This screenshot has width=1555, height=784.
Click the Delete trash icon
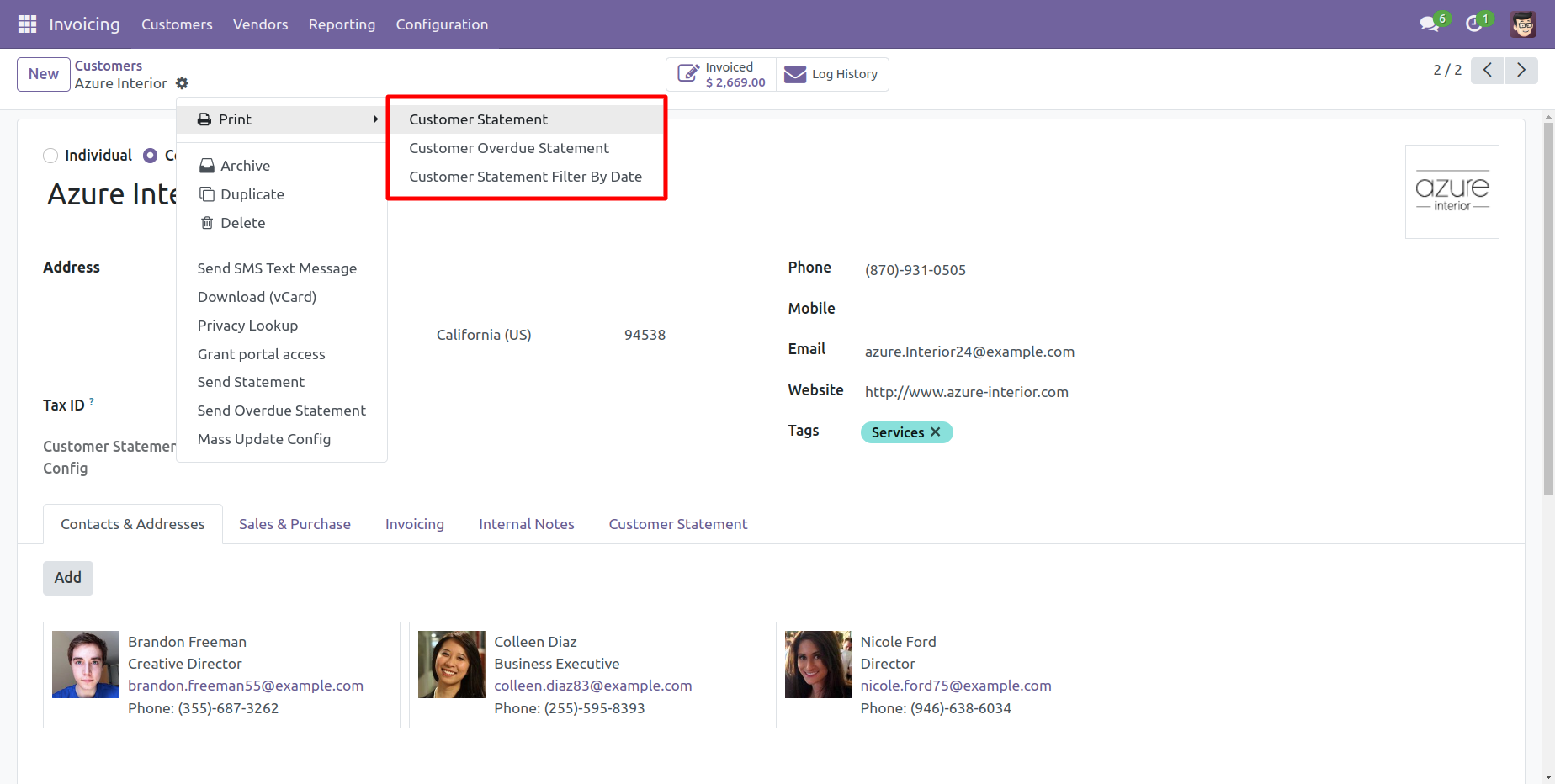[x=206, y=223]
